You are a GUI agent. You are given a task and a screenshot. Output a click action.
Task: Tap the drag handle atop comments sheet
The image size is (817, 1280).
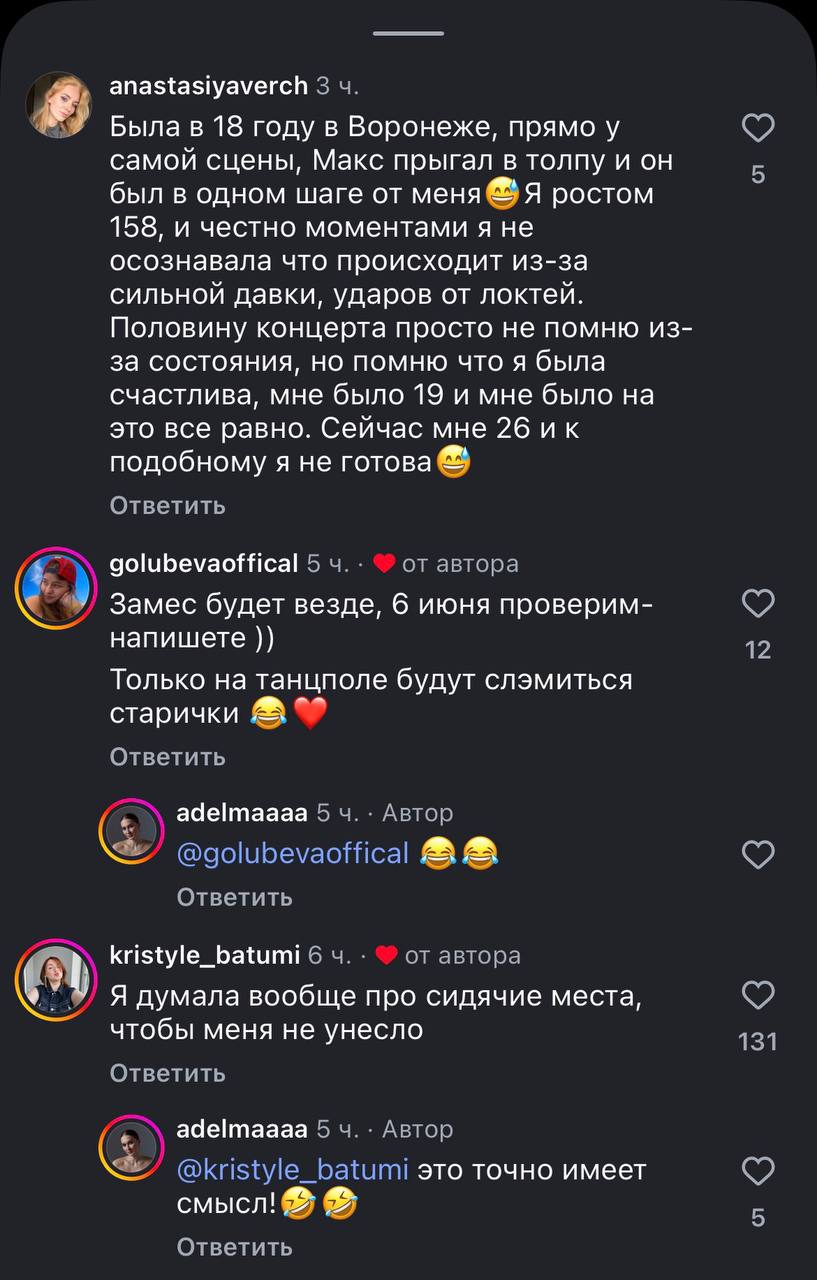(x=408, y=33)
